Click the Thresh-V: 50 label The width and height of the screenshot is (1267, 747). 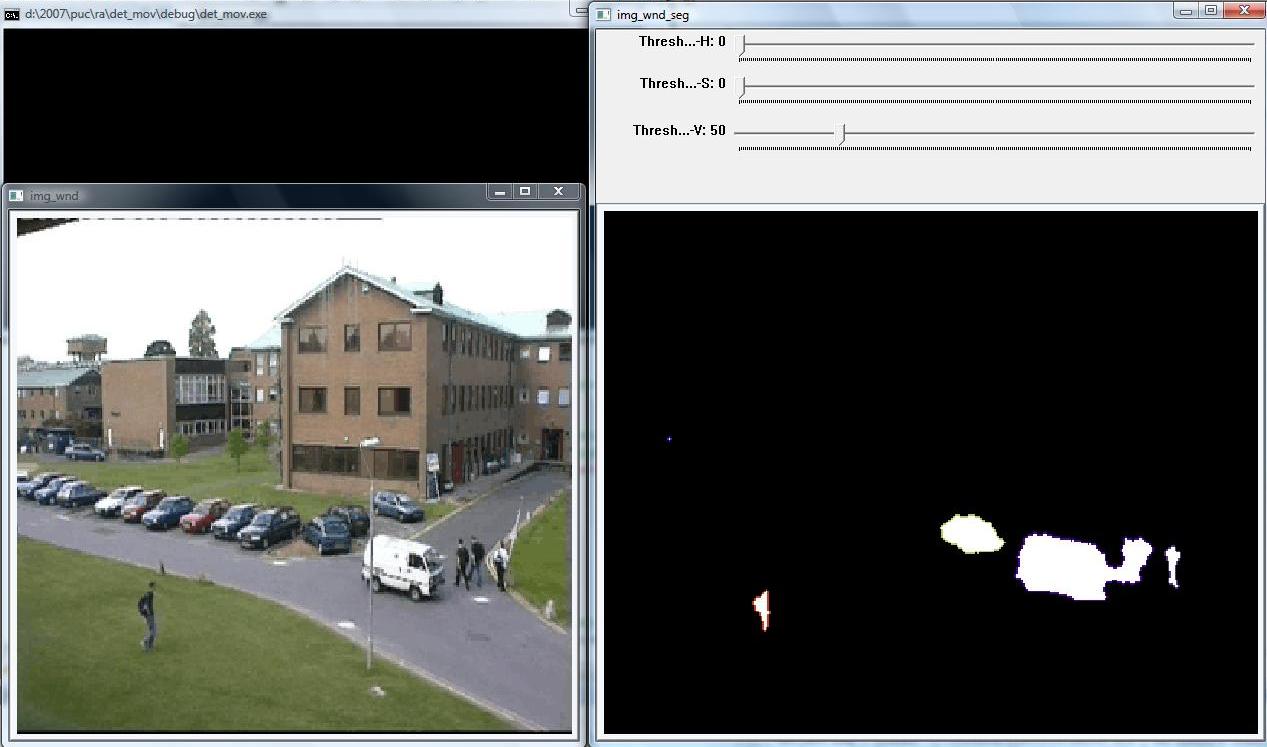coord(679,131)
